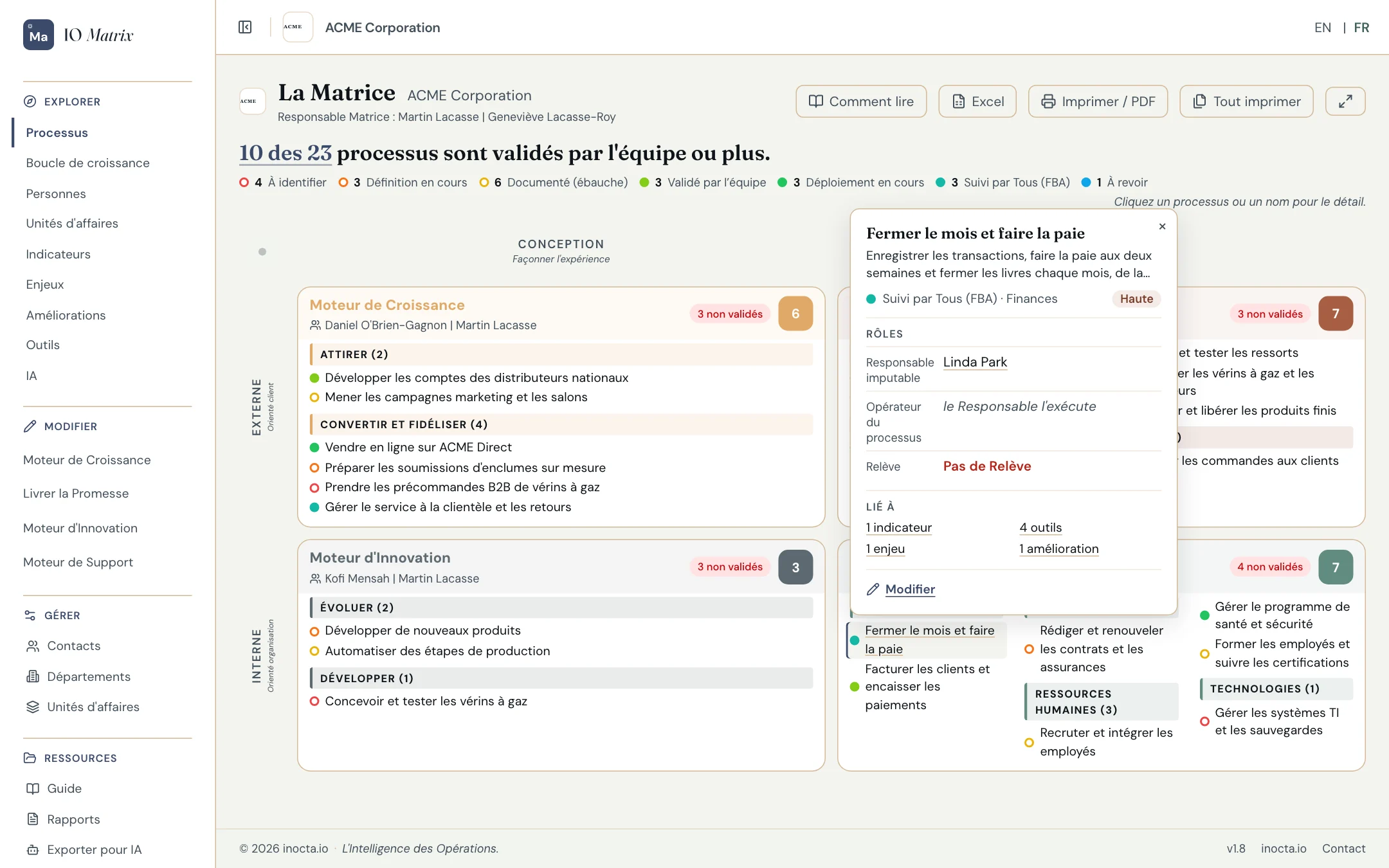Image resolution: width=1389 pixels, height=868 pixels.
Task: Collapse the sidebar panel icon
Action: tap(245, 27)
